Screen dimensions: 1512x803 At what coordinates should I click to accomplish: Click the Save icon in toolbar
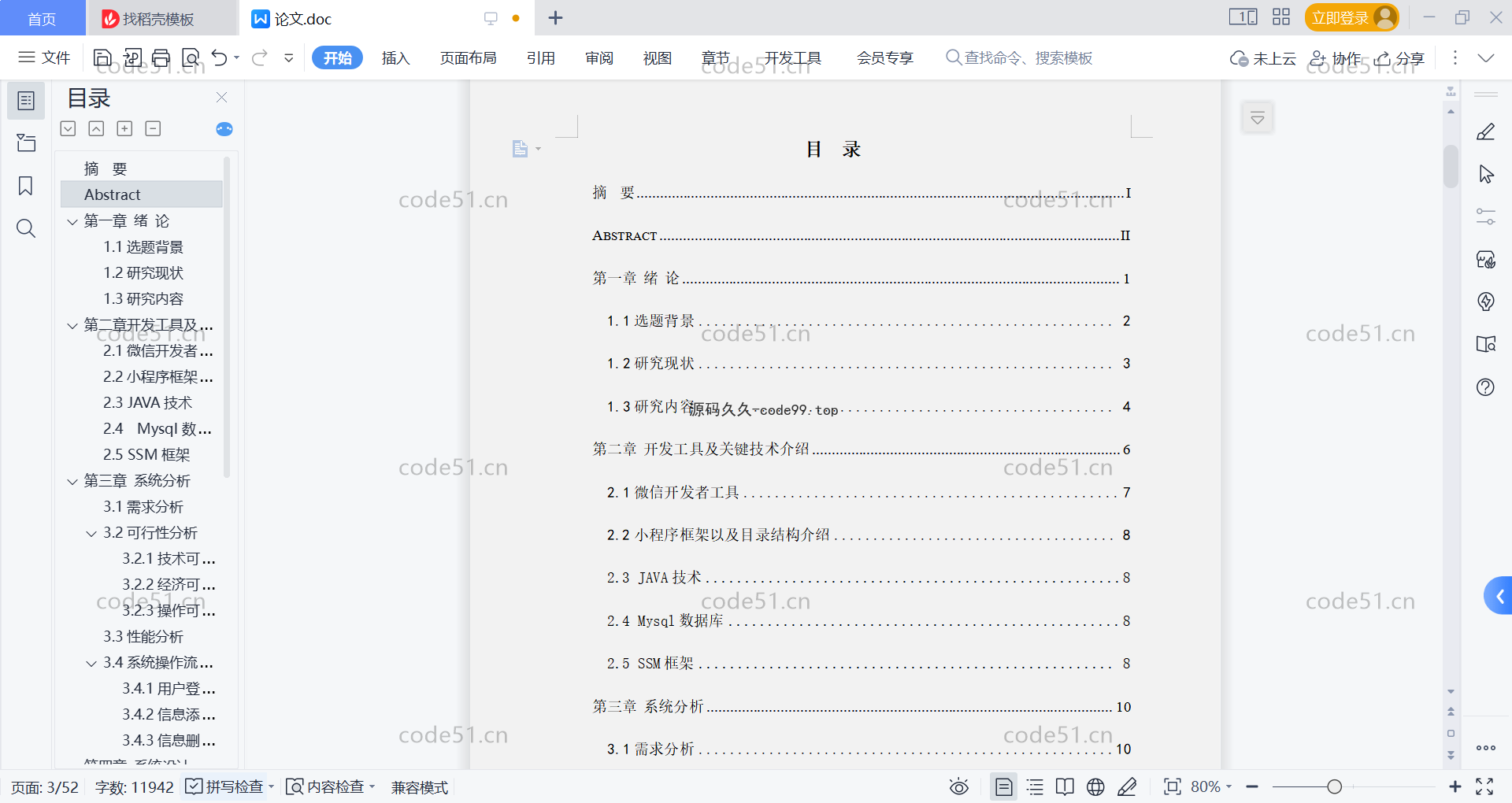click(102, 57)
